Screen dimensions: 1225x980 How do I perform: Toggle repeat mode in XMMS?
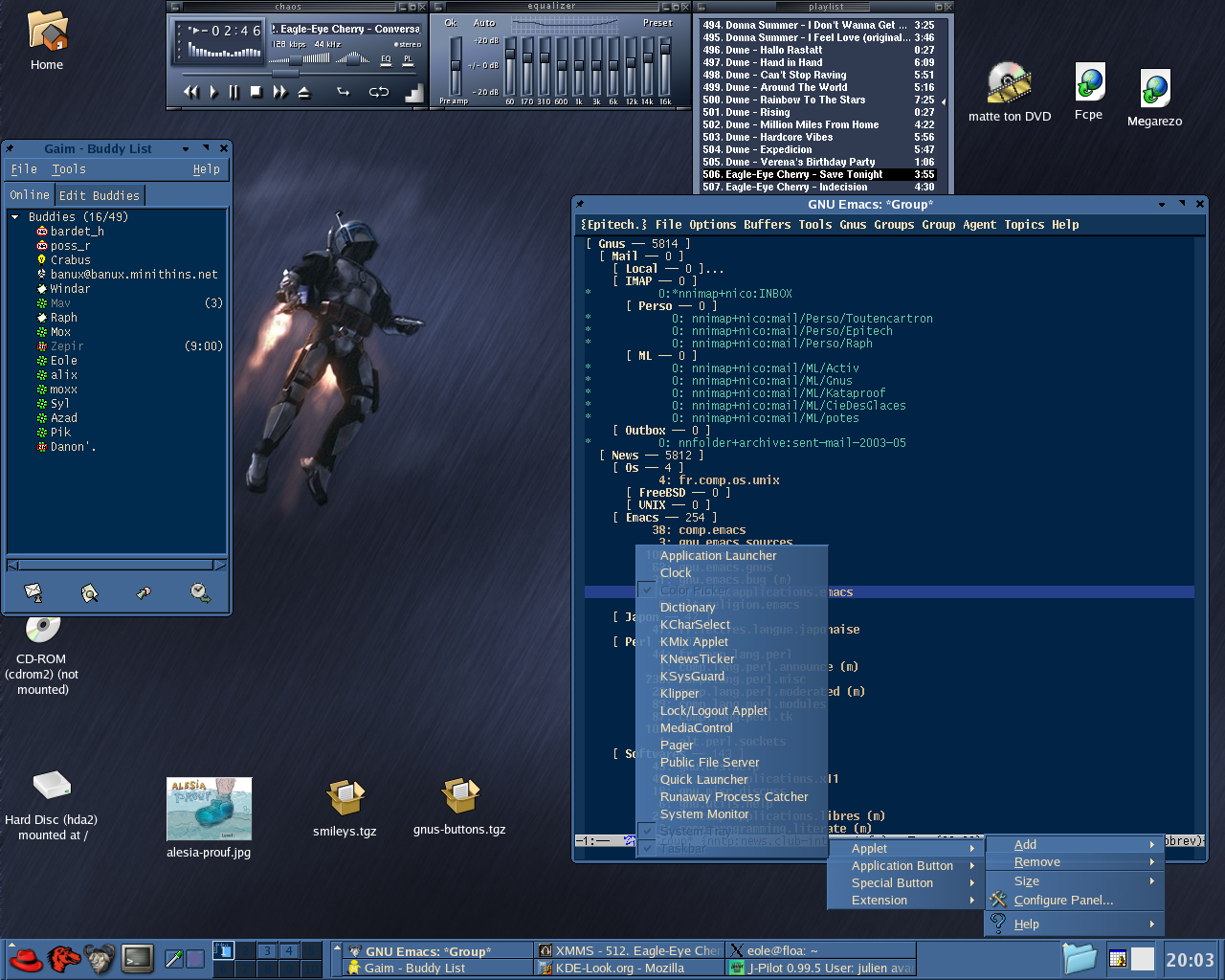pyautogui.click(x=379, y=92)
